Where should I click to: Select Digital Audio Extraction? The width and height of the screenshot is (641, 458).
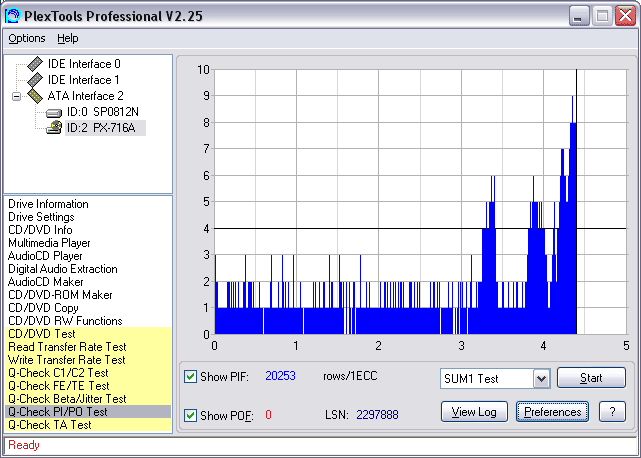click(63, 269)
